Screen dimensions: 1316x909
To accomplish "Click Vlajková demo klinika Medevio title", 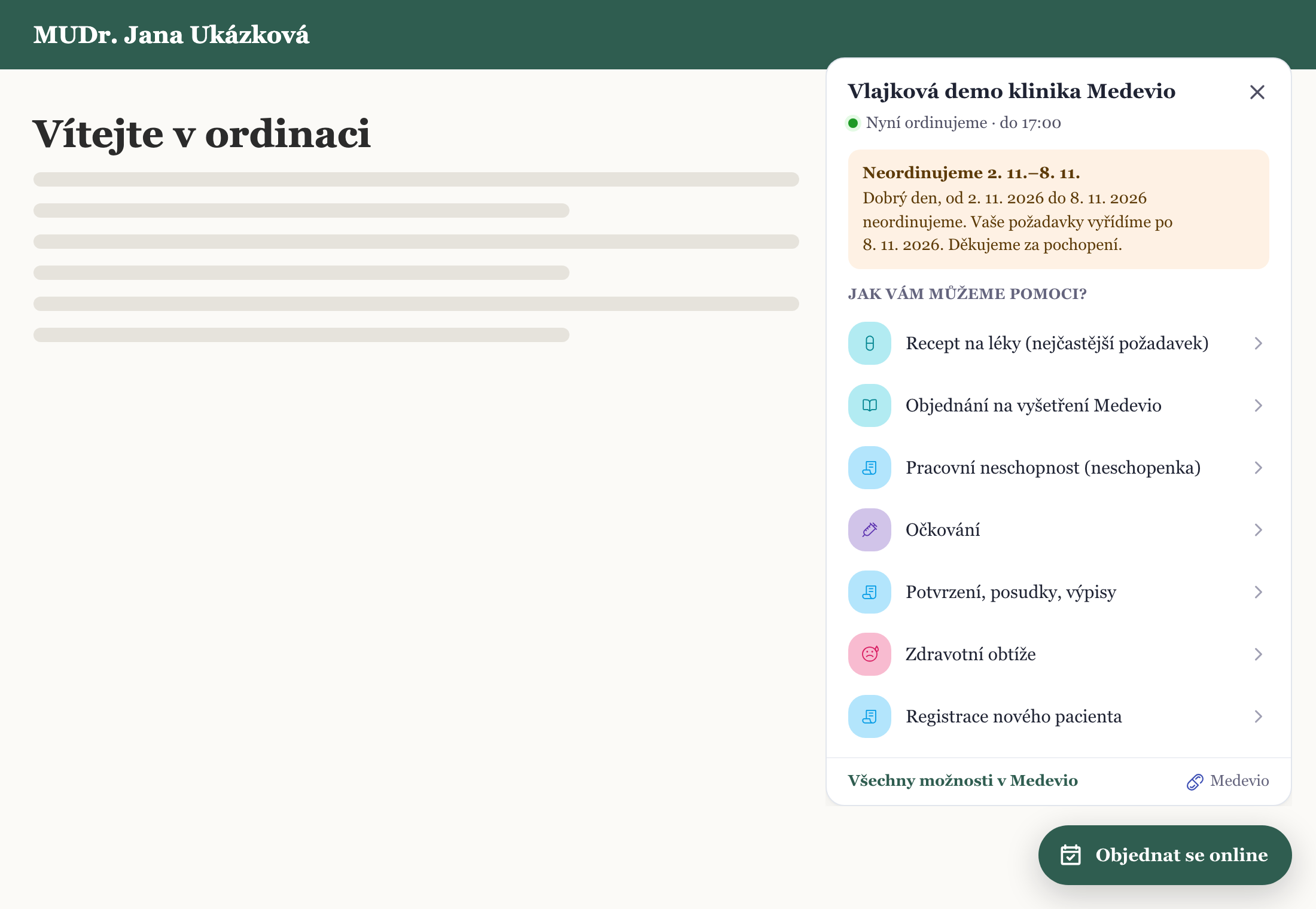I will pos(1012,91).
